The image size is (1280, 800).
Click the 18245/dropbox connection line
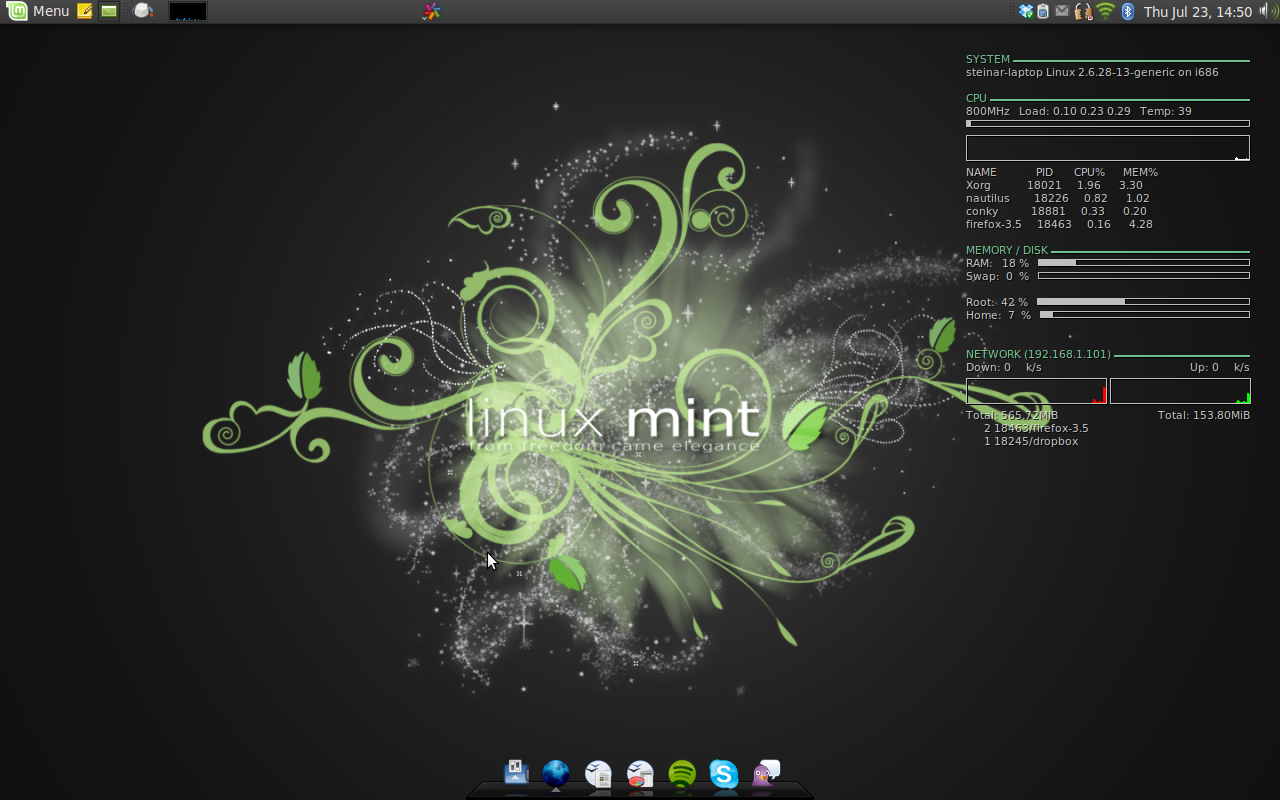pyautogui.click(x=1031, y=441)
